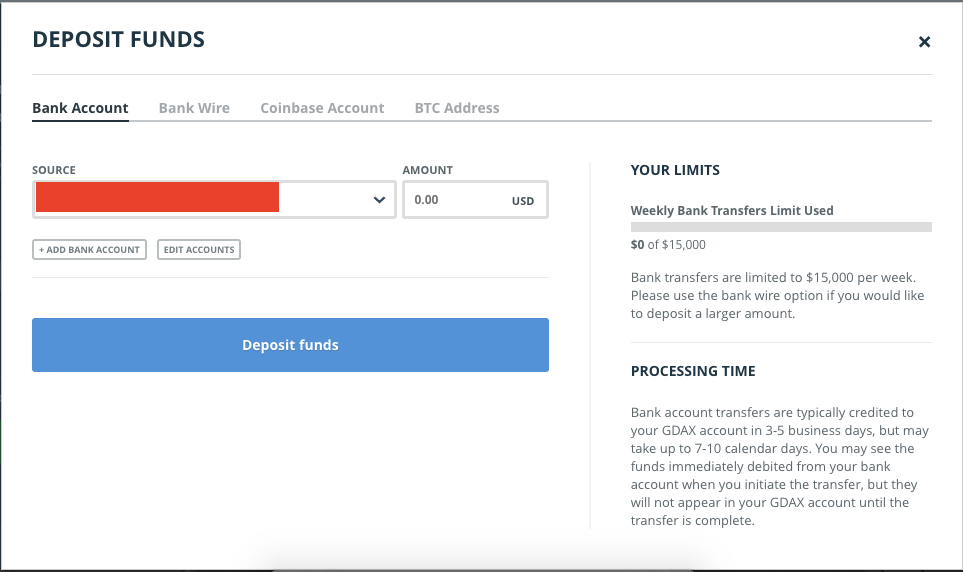963x572 pixels.
Task: Close the Deposit Funds dialog
Action: [x=924, y=42]
